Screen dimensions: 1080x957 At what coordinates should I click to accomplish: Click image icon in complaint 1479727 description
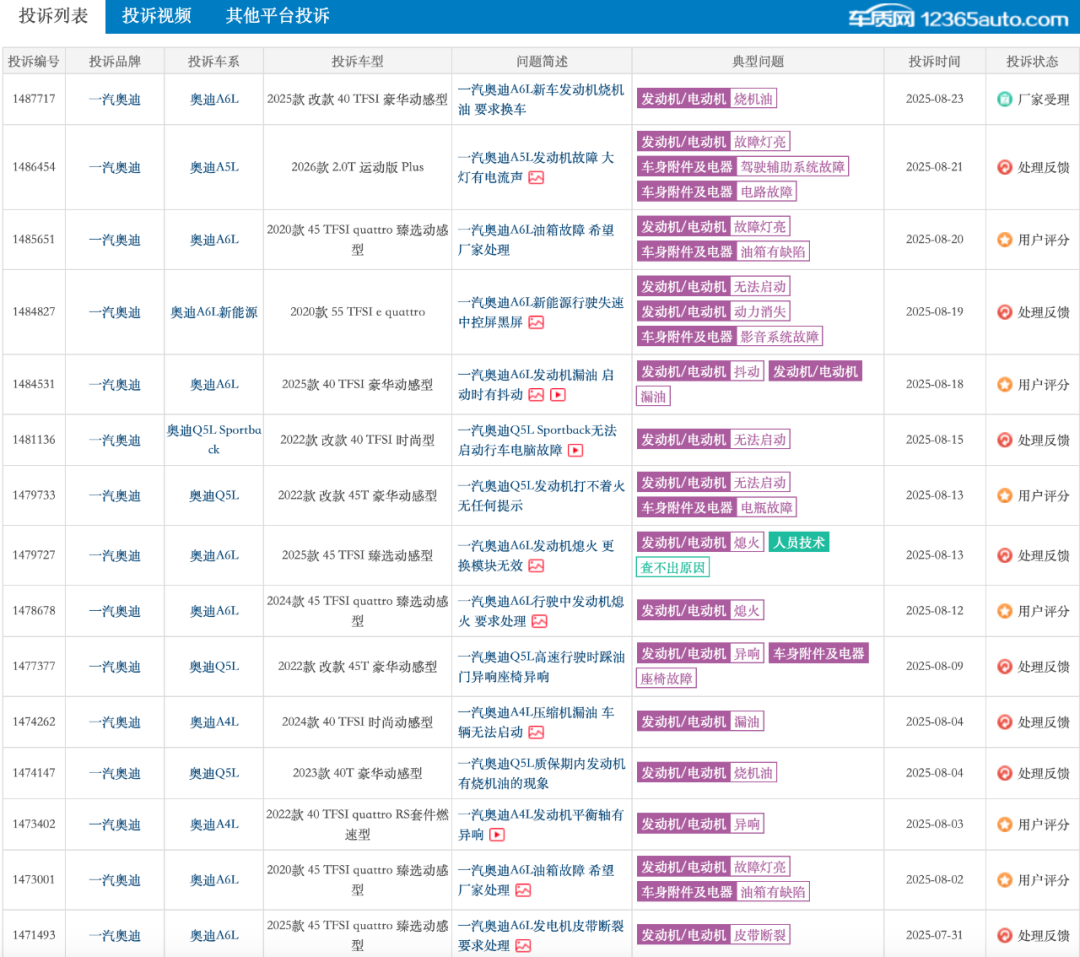pos(536,566)
